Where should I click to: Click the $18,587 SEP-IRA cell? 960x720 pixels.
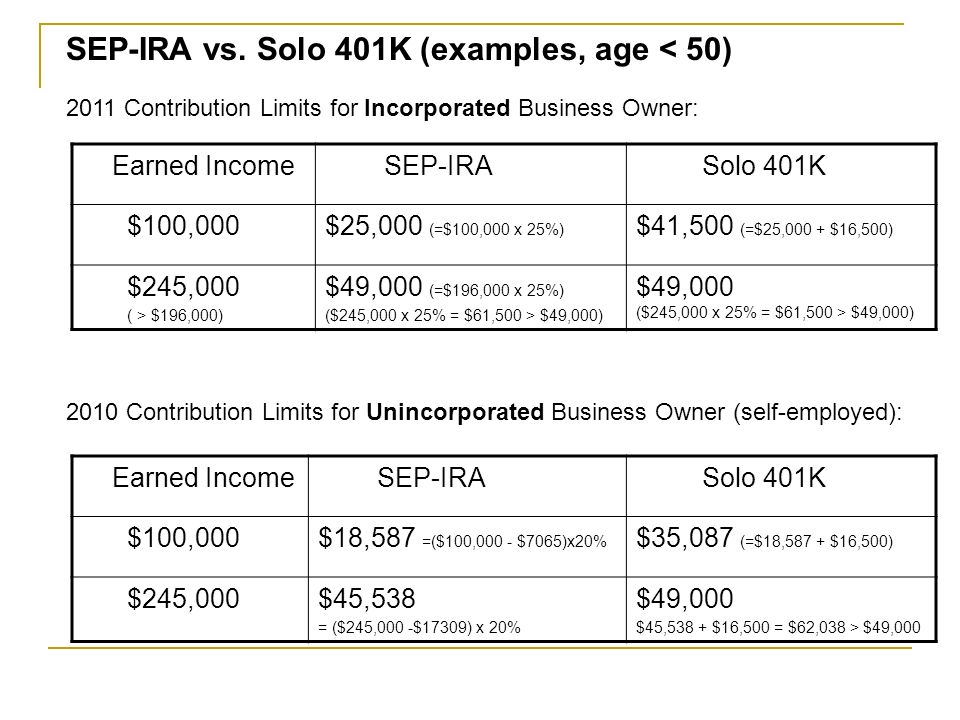pos(467,547)
